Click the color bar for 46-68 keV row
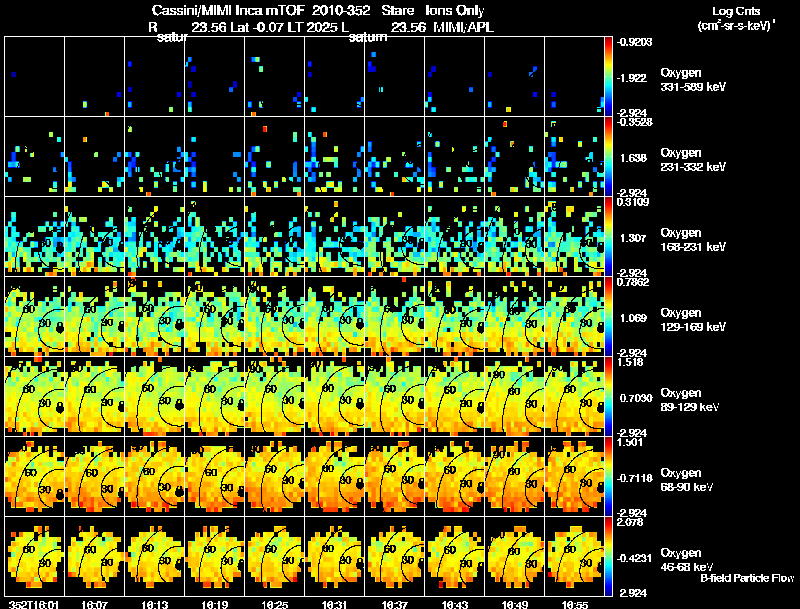The height and width of the screenshot is (609, 800). pos(608,556)
